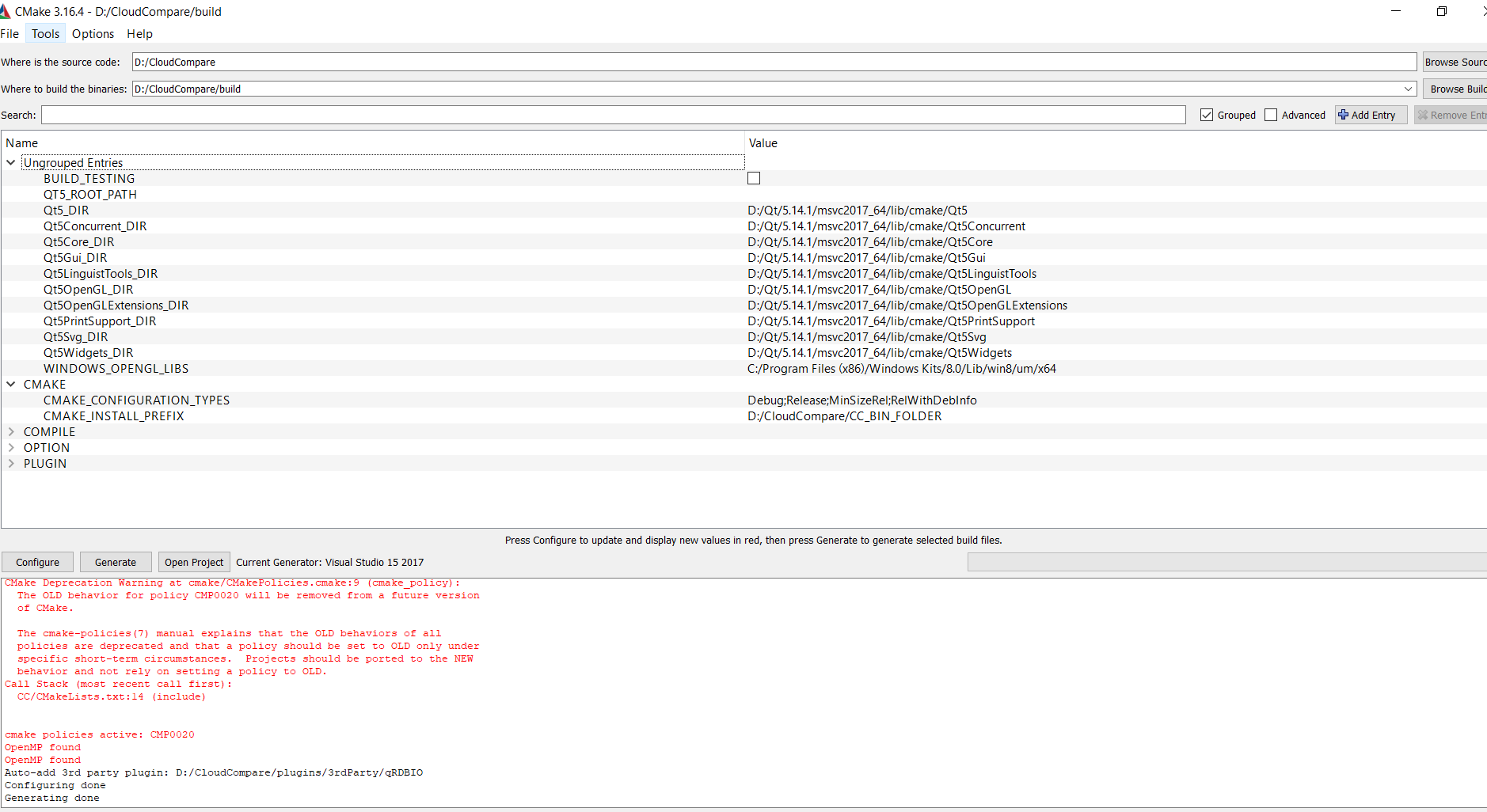Image resolution: width=1487 pixels, height=812 pixels.
Task: Click the 'Auto-add 3rd party plugin' log line
Action: [214, 772]
